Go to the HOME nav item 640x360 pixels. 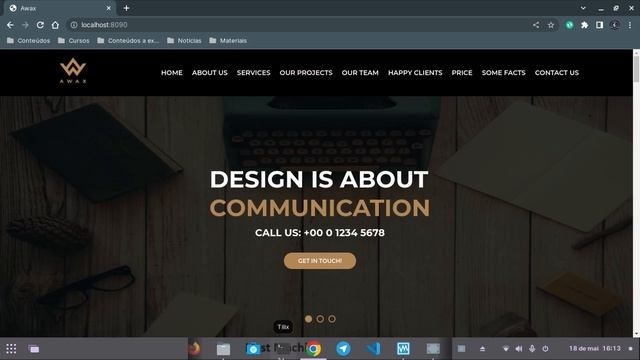pos(172,73)
